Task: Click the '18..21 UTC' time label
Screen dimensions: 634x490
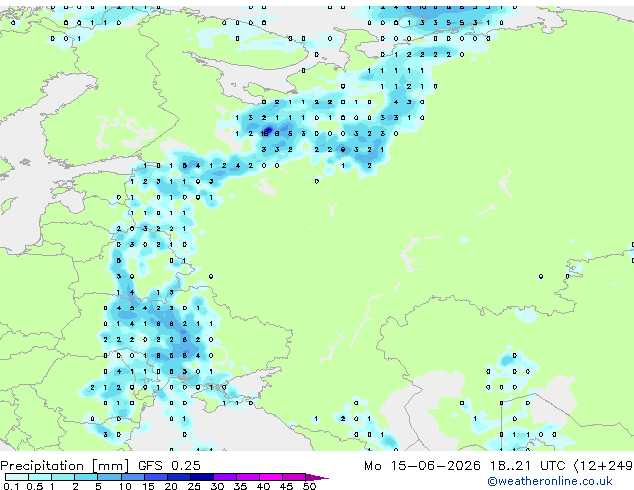Action: click(527, 466)
